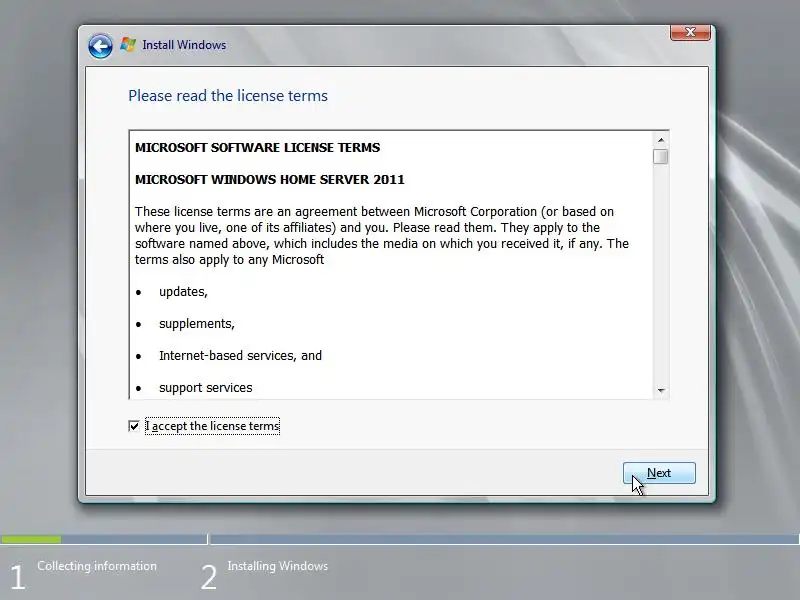Click the Windows flag logo in title bar
Image resolution: width=800 pixels, height=600 pixels.
pyautogui.click(x=128, y=45)
